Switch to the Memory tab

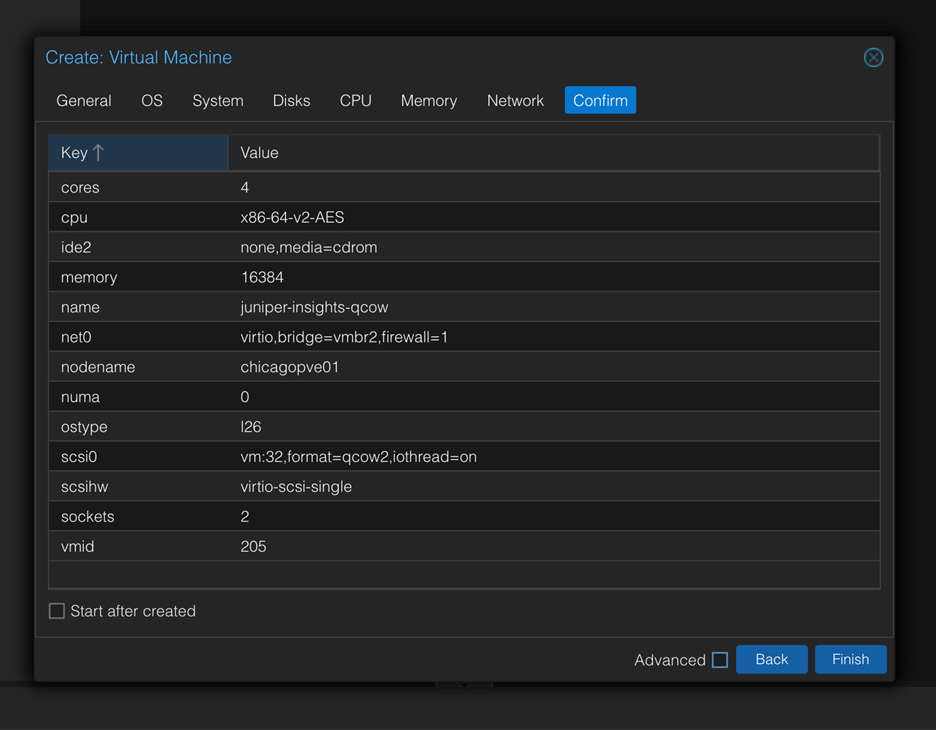(429, 101)
